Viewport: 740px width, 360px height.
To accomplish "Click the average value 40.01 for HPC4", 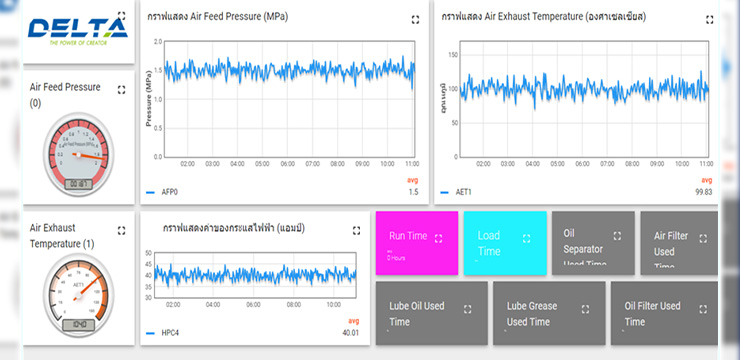I will [351, 333].
